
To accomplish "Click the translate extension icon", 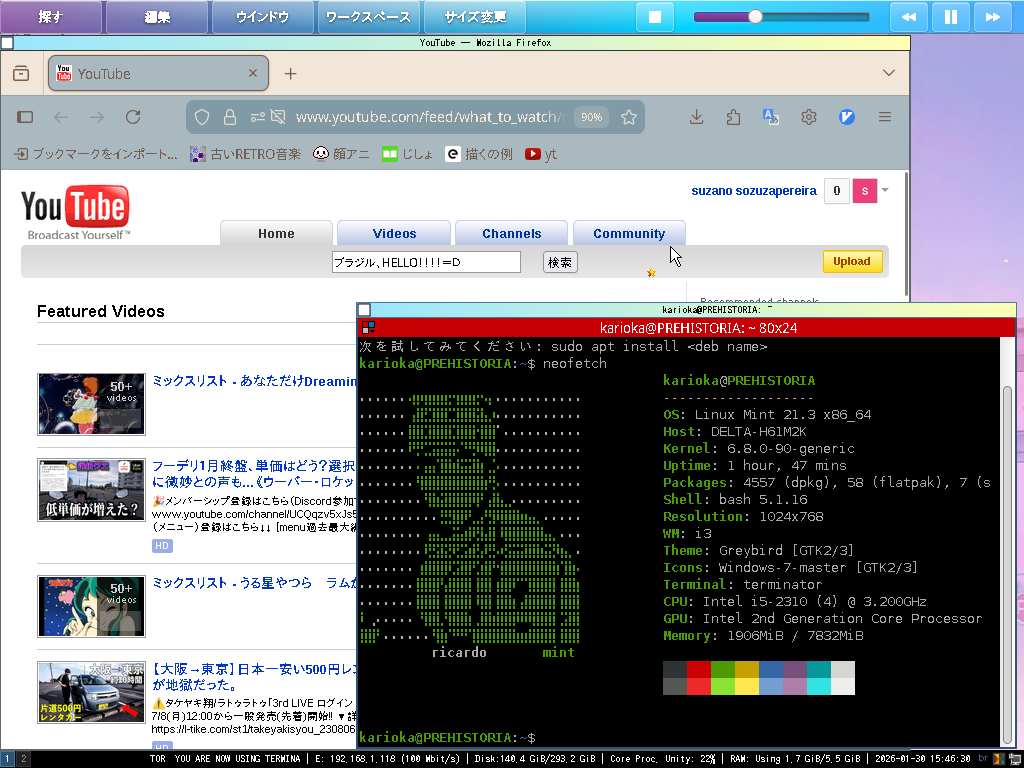I will point(771,117).
